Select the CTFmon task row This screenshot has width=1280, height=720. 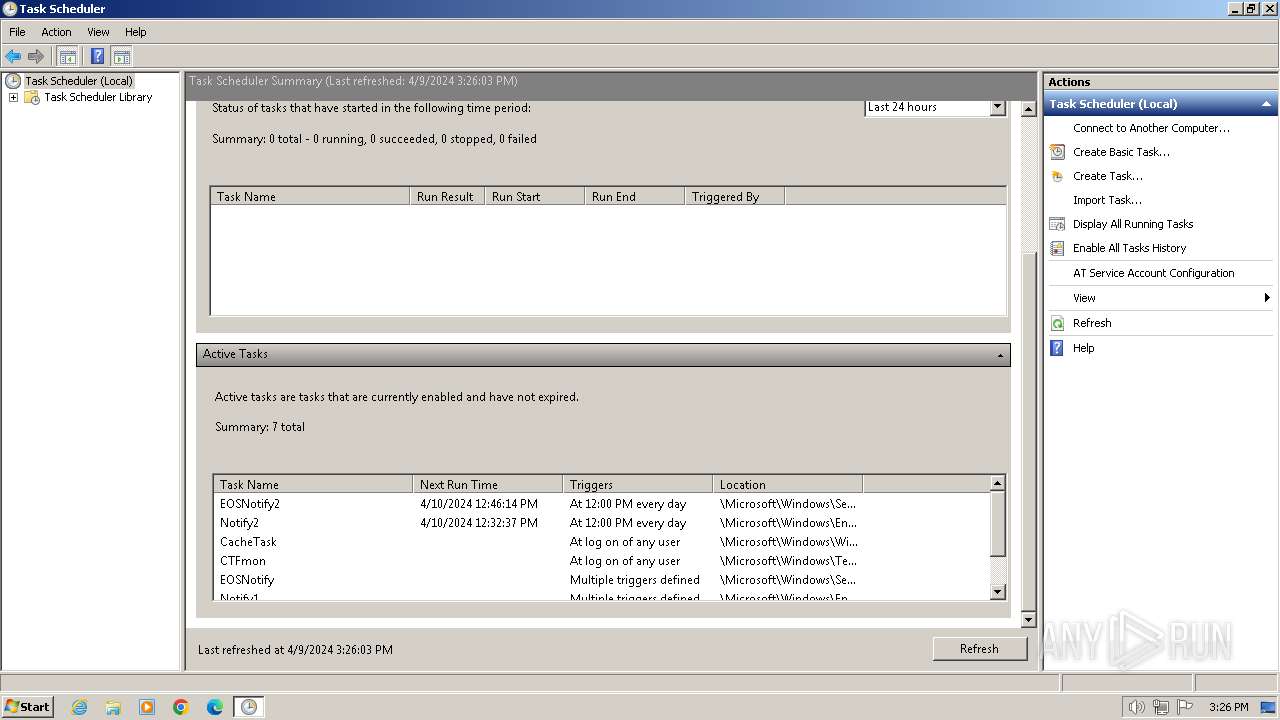point(601,561)
